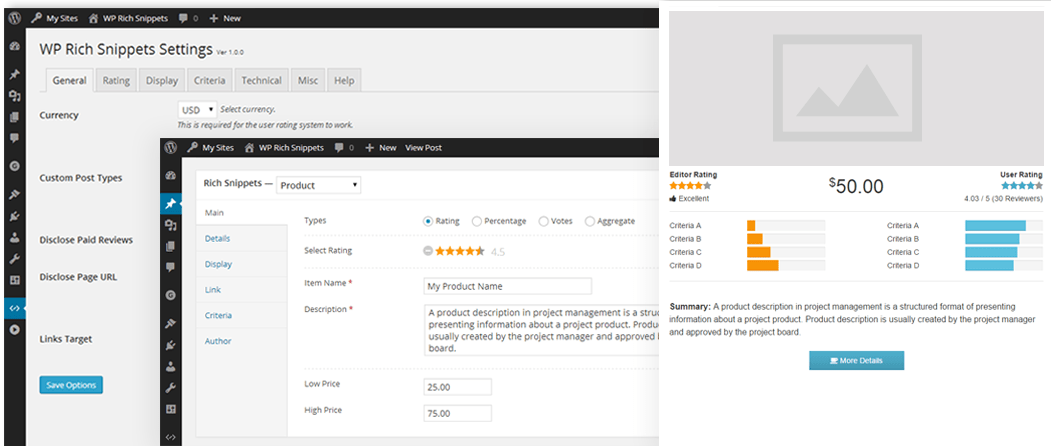
Task: Select the Votes type radio button
Action: [x=544, y=221]
